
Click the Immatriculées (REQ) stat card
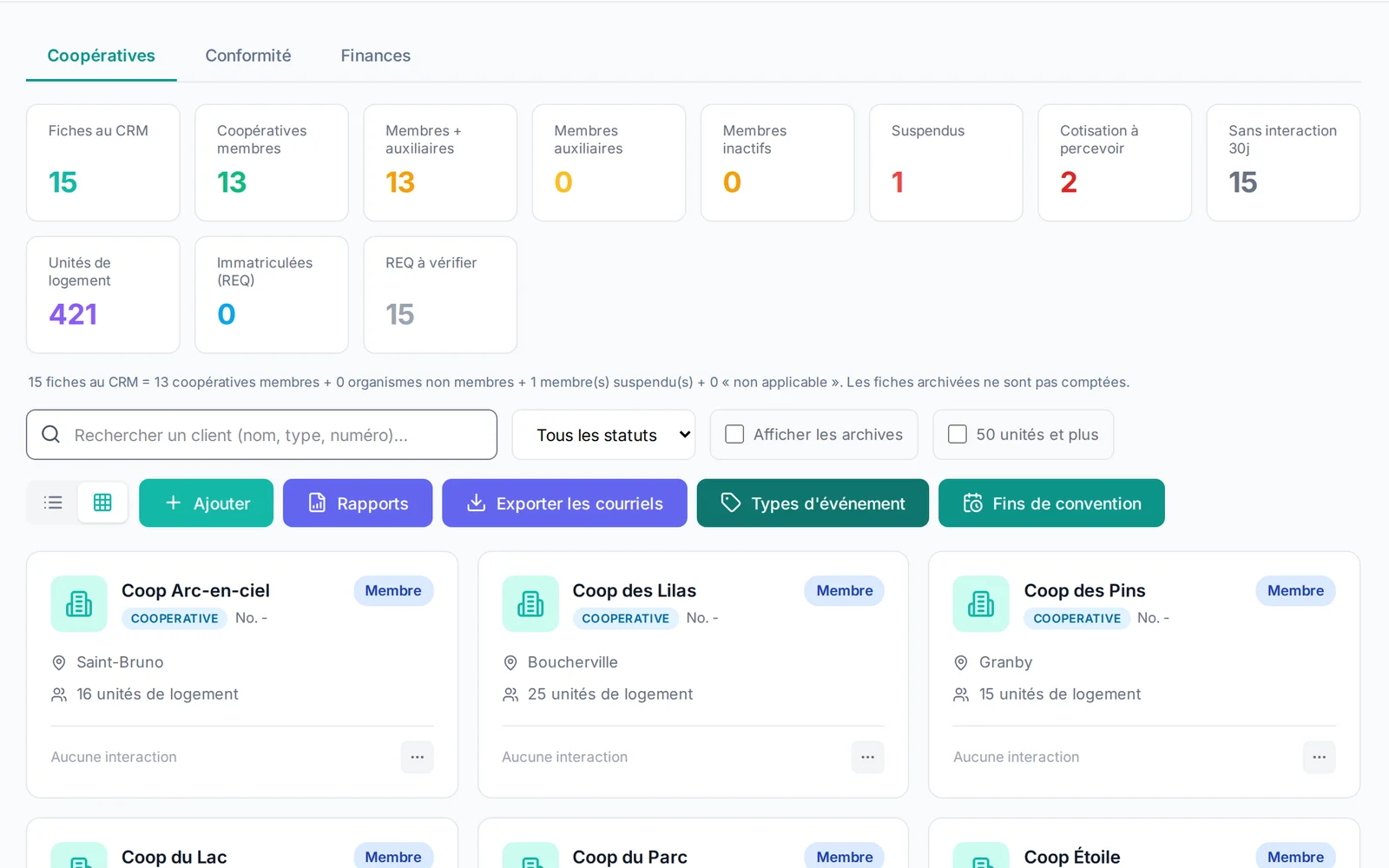tap(272, 295)
